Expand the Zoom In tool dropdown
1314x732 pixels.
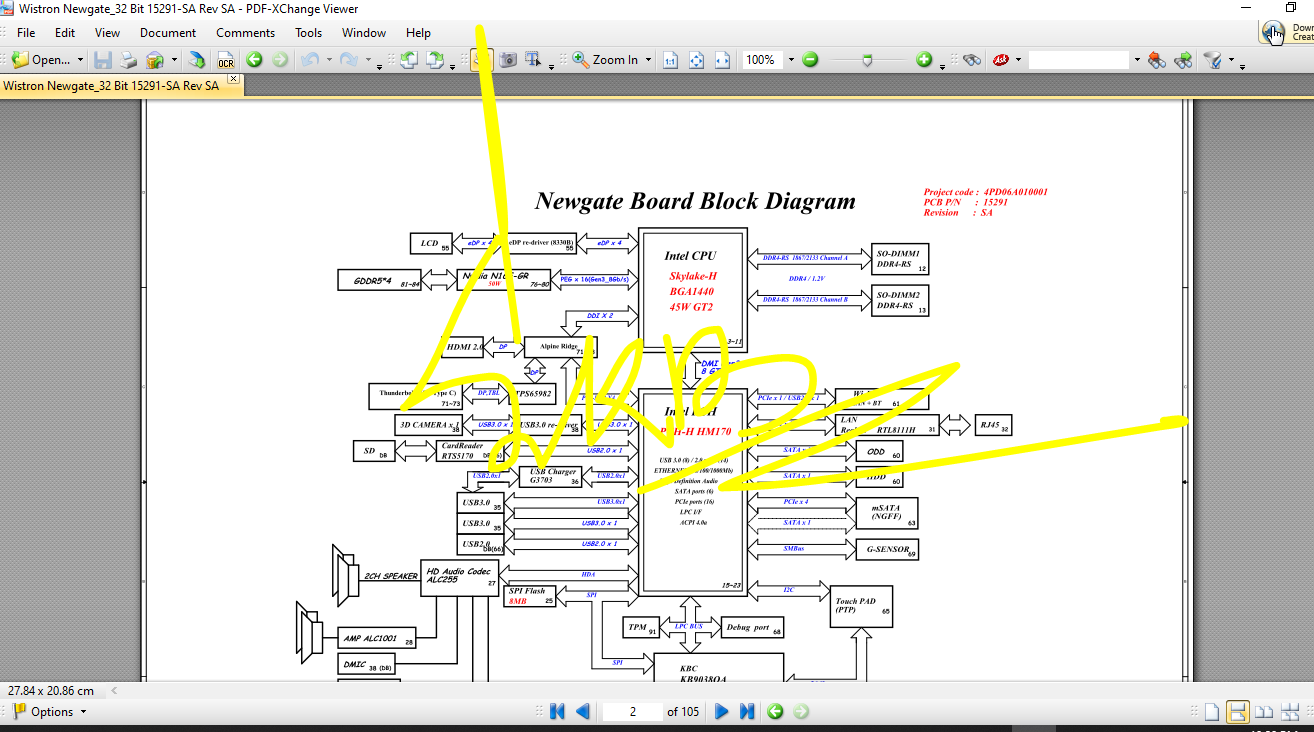click(x=648, y=60)
